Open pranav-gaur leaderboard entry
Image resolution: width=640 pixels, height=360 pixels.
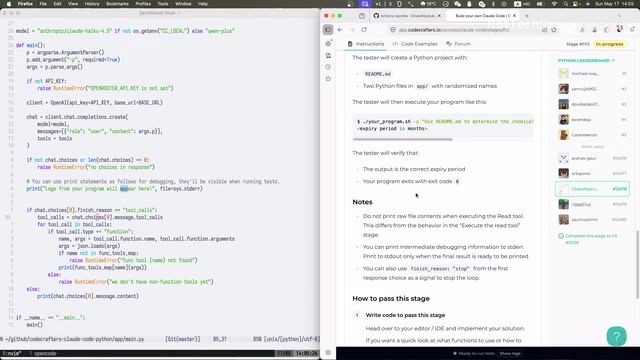click(x=592, y=158)
